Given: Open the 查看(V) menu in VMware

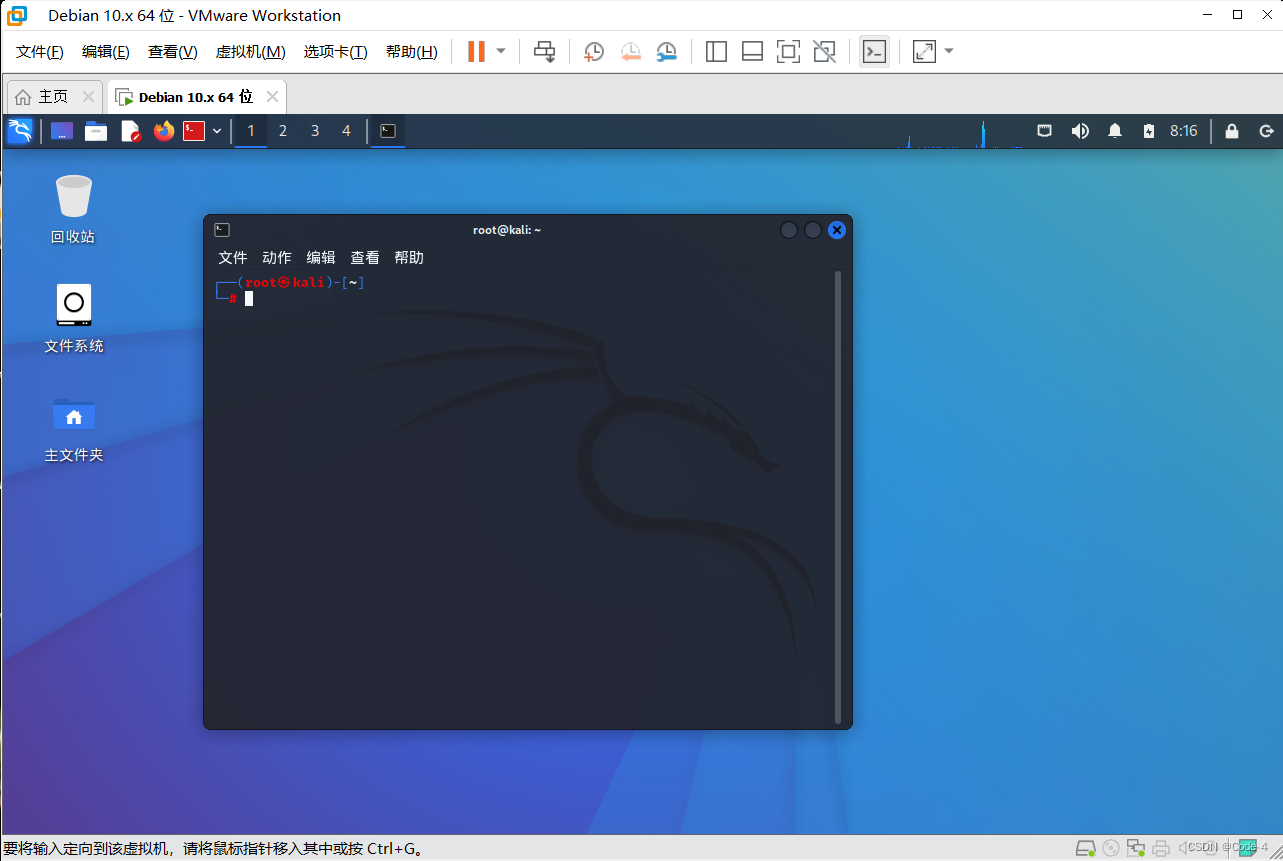Looking at the screenshot, I should pyautogui.click(x=173, y=52).
